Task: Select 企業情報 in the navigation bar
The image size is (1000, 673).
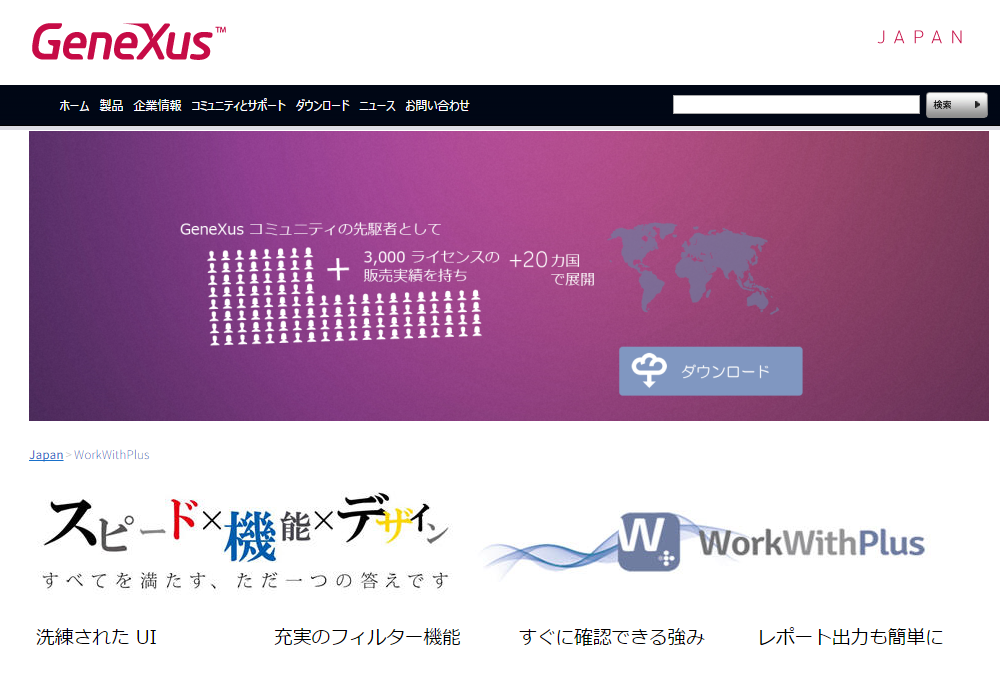Action: 157,106
